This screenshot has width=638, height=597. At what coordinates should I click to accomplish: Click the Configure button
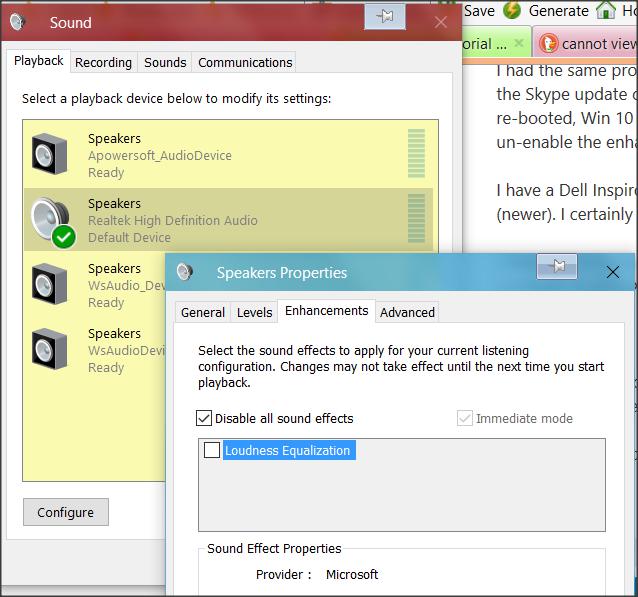[x=66, y=512]
